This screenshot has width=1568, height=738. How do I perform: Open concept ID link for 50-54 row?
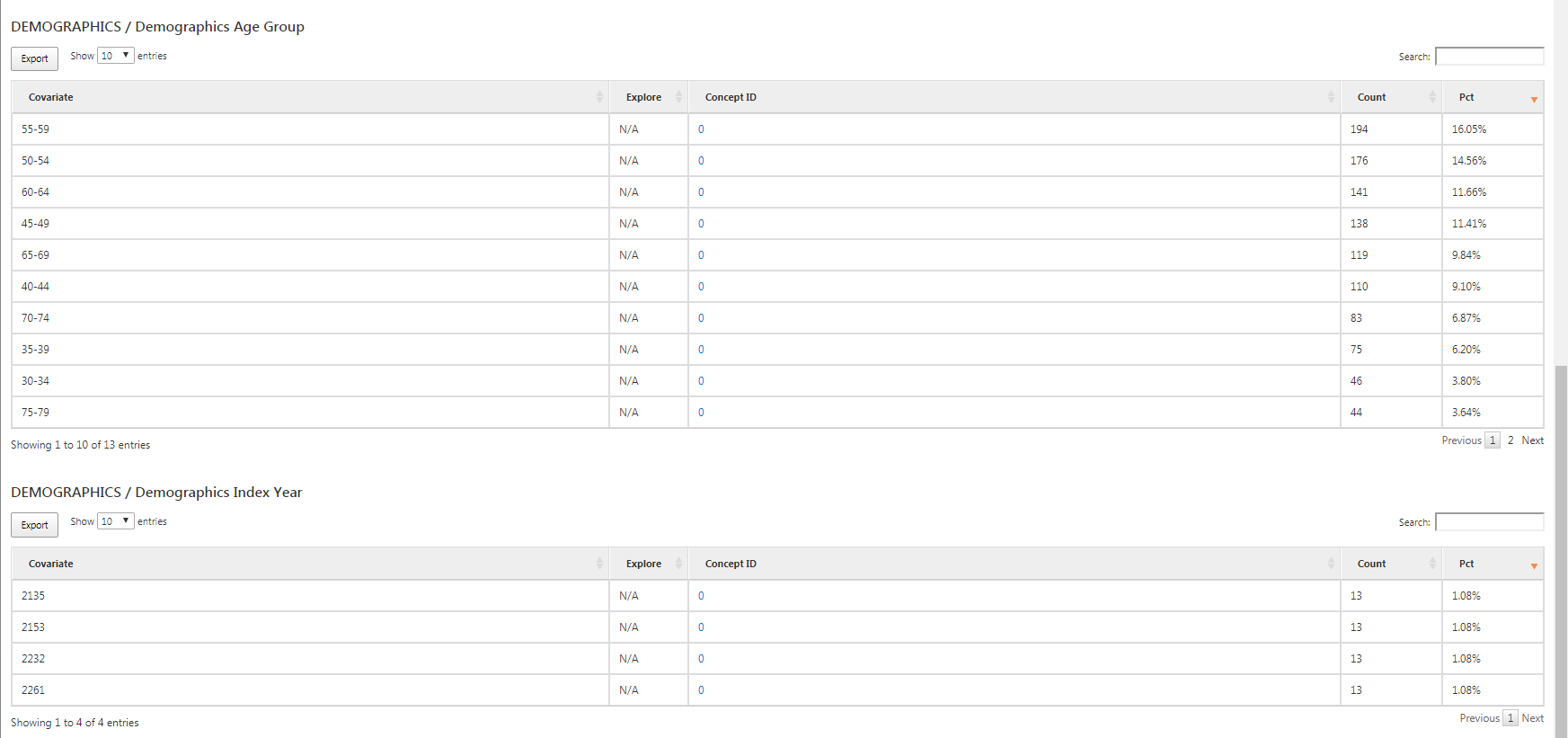pos(701,161)
